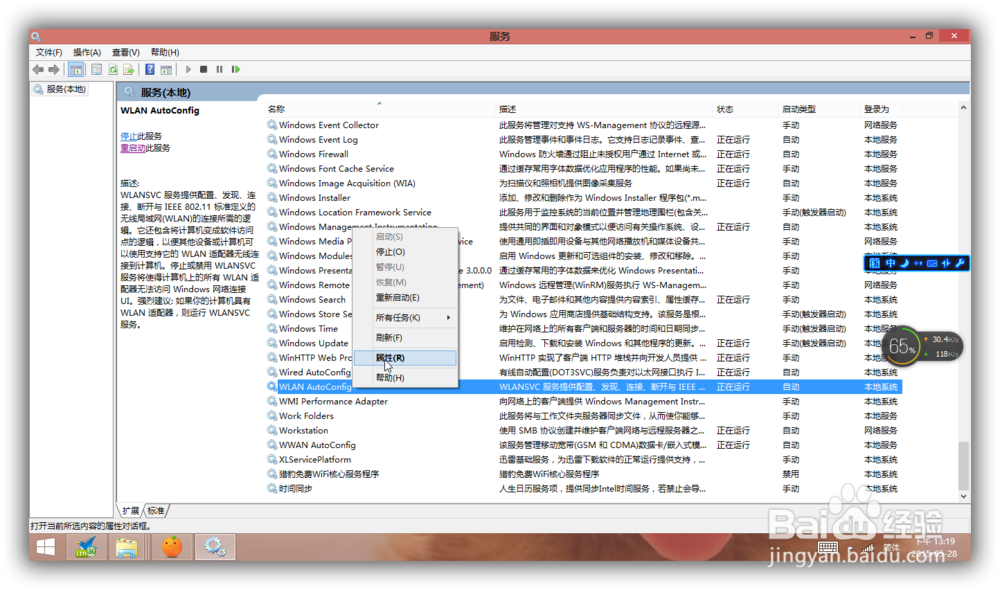This screenshot has width=1000, height=590.
Task: Select the 猎豹免费WiFi核心服务程序 row
Action: coord(584,475)
